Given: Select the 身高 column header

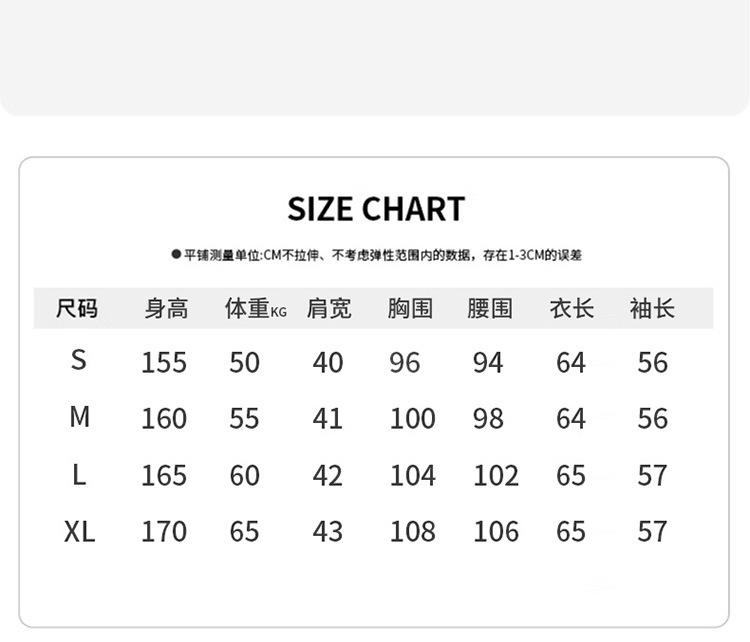Looking at the screenshot, I should click(x=165, y=309).
